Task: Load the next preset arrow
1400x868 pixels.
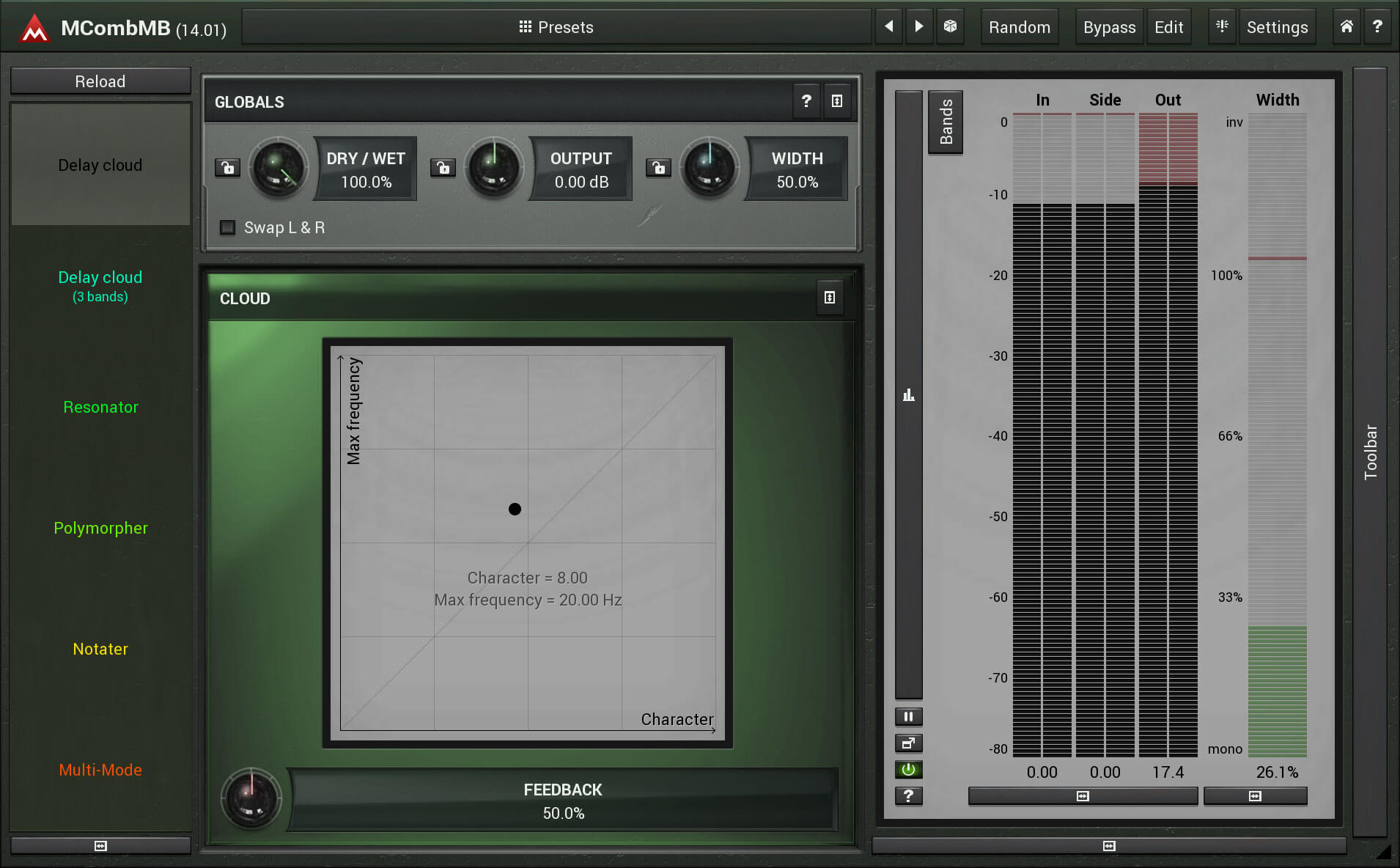Action: point(919,27)
